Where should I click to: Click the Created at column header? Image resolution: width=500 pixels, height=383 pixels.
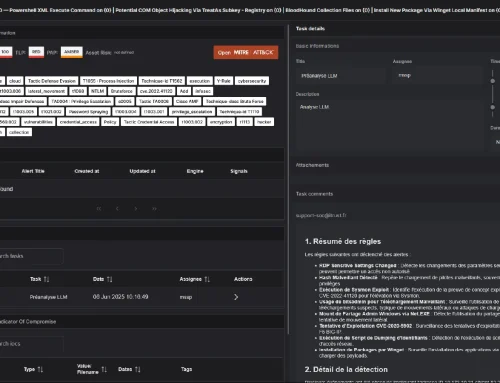87,171
